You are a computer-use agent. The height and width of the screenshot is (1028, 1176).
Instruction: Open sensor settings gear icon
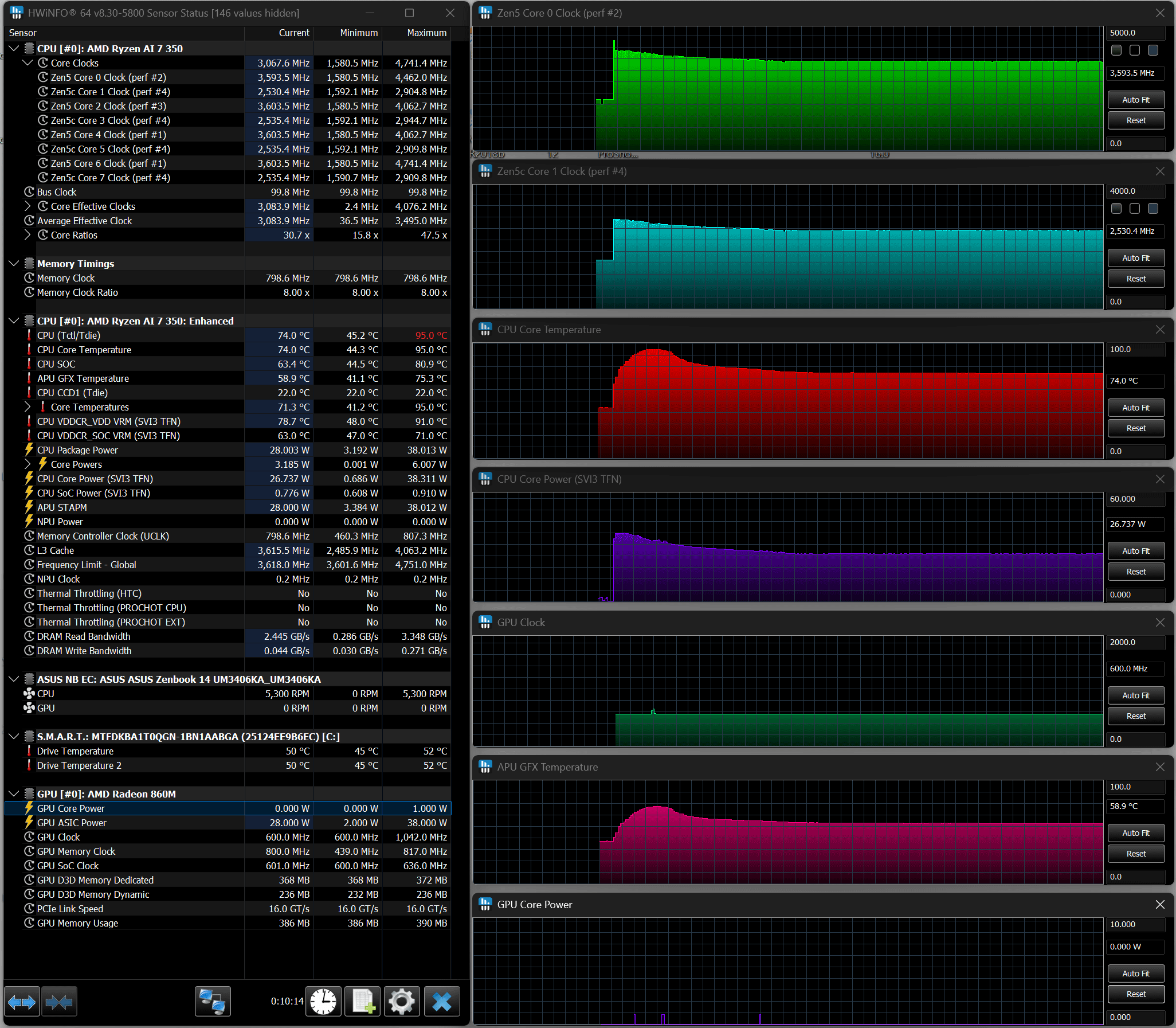pyautogui.click(x=401, y=1002)
